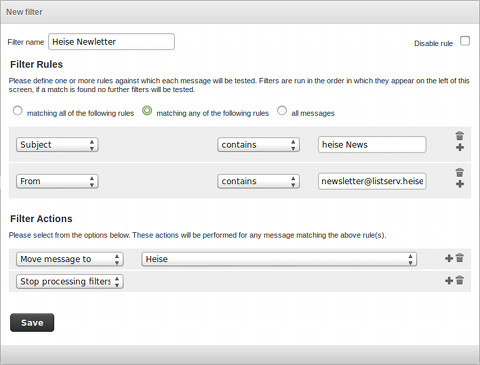Delete the From rule with trash icon
This screenshot has height=365, width=480.
pyautogui.click(x=460, y=172)
